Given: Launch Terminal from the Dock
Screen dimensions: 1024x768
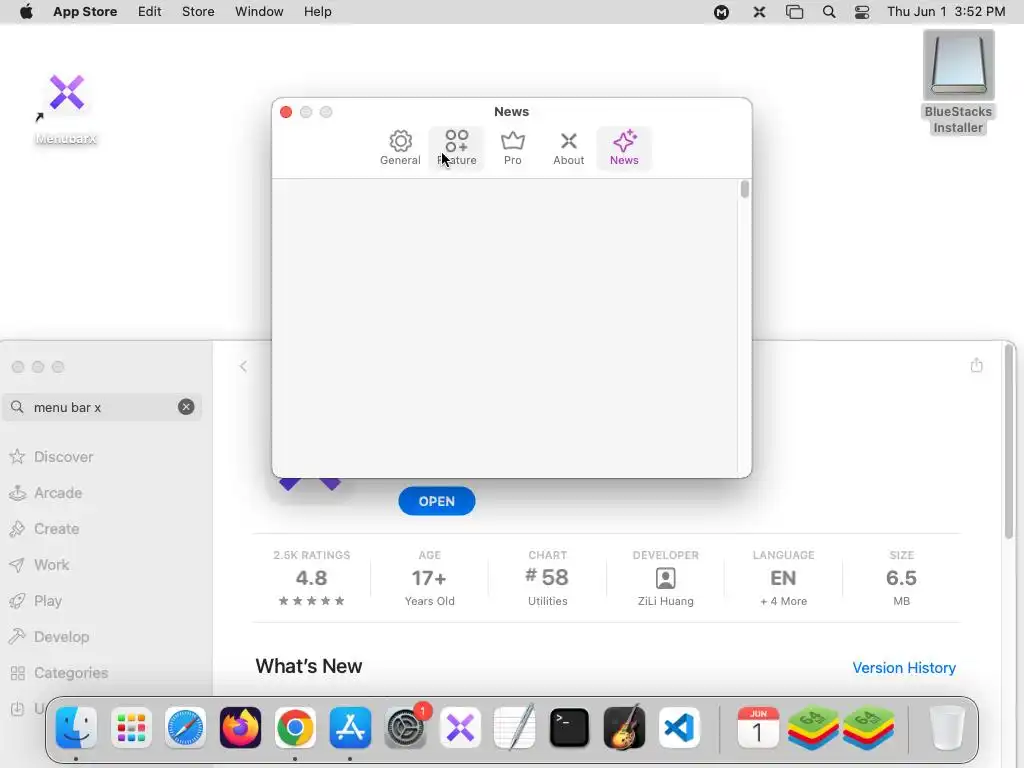Looking at the screenshot, I should coord(569,728).
